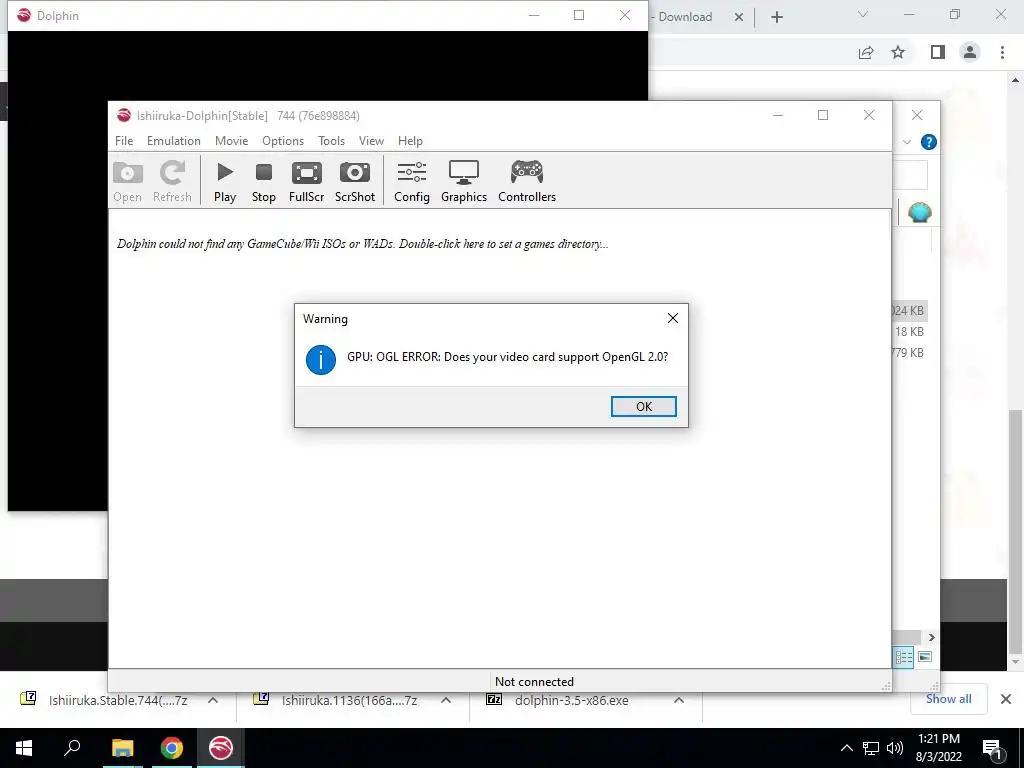The image size is (1024, 768).
Task: Open the Chrome profile avatar
Action: 970,52
